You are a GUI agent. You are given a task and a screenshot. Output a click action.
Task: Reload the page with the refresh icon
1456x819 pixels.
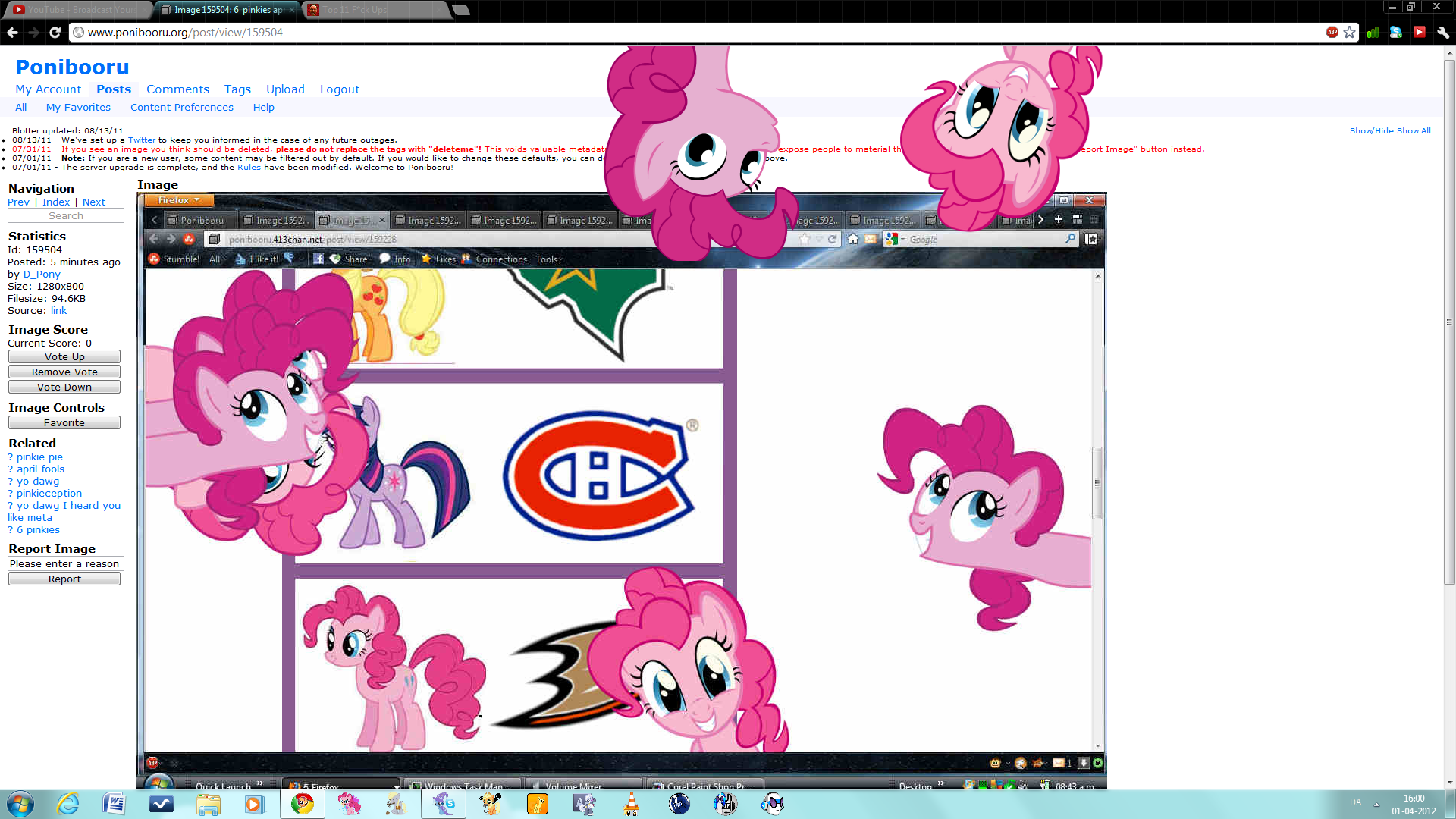tap(55, 32)
